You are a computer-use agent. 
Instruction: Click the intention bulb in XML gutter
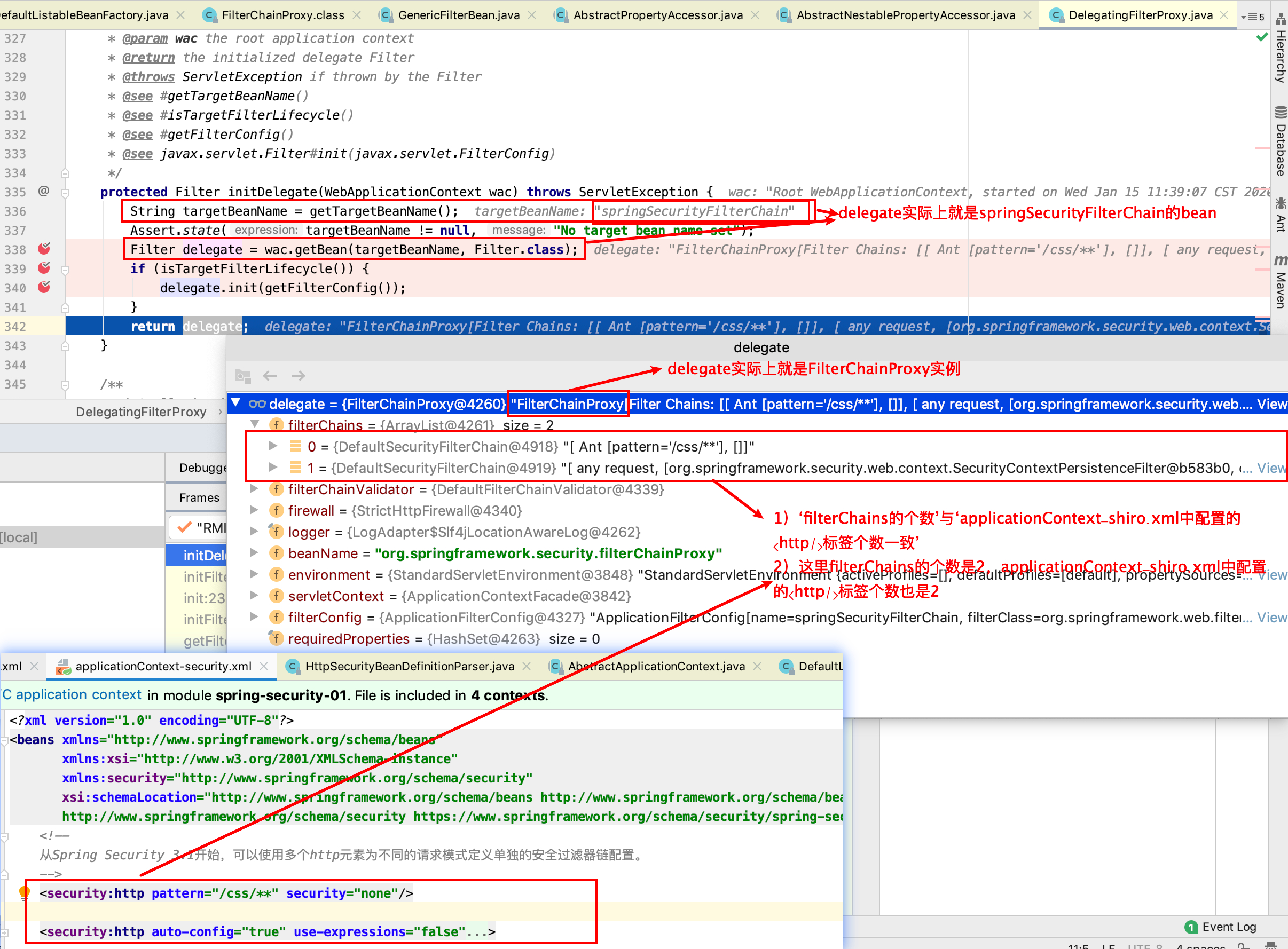point(24,893)
